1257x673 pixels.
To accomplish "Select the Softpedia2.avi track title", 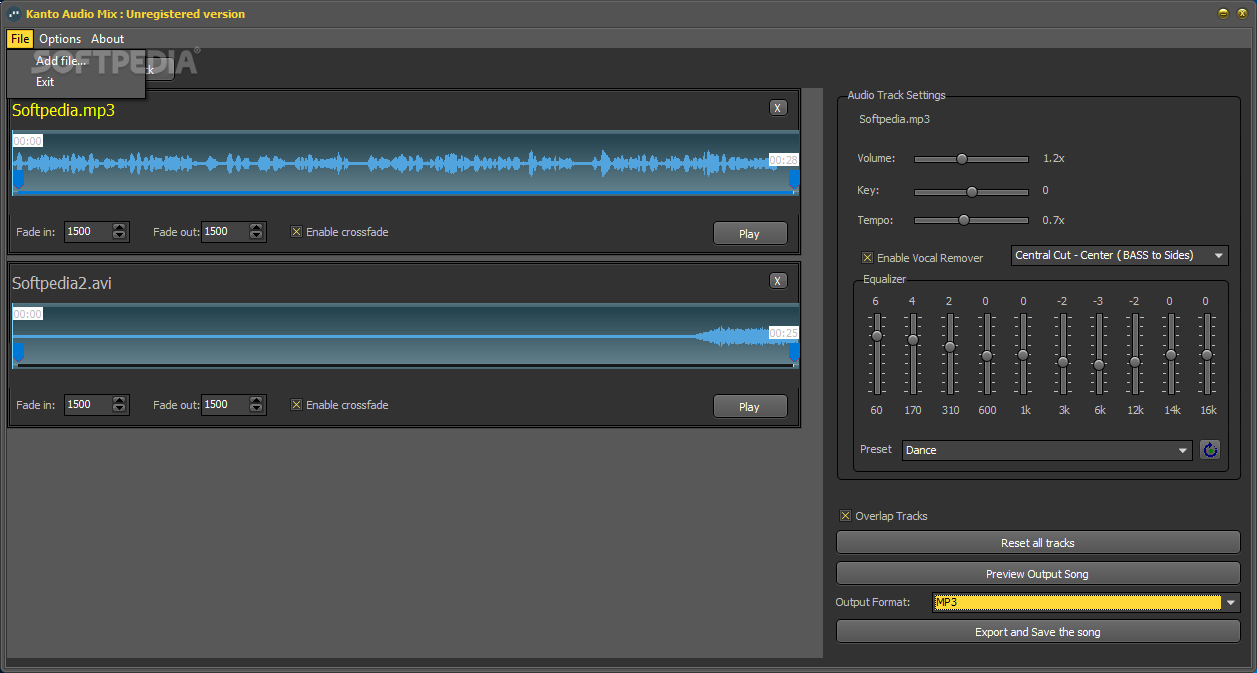I will (x=62, y=284).
